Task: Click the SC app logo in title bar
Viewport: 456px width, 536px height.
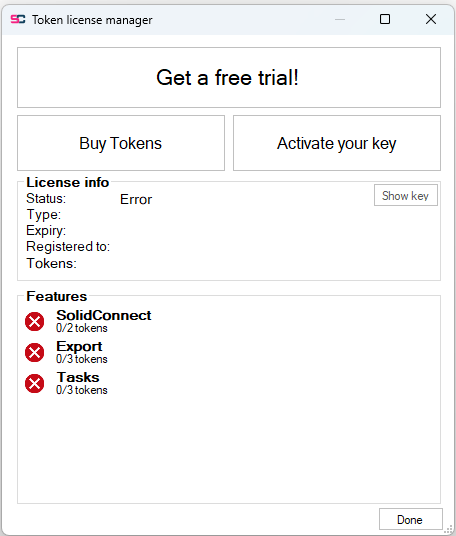Action: pyautogui.click(x=18, y=19)
